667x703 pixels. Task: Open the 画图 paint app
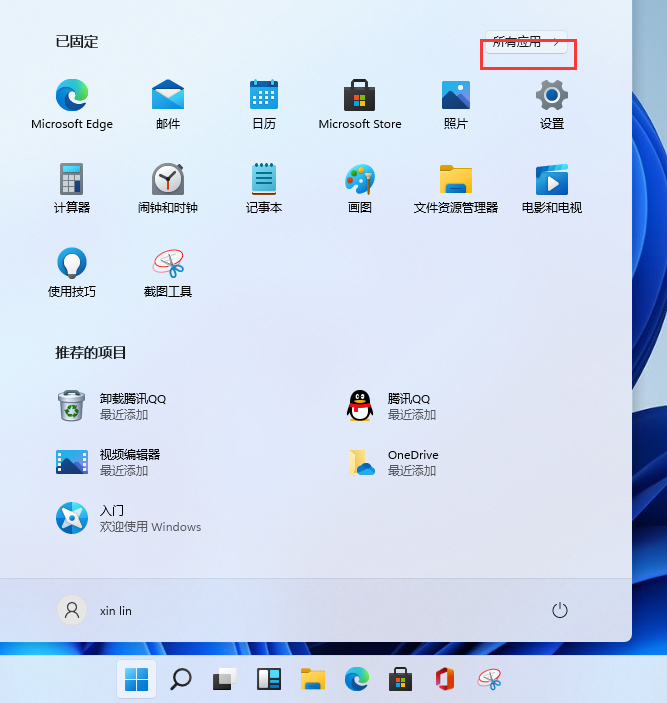pyautogui.click(x=359, y=188)
